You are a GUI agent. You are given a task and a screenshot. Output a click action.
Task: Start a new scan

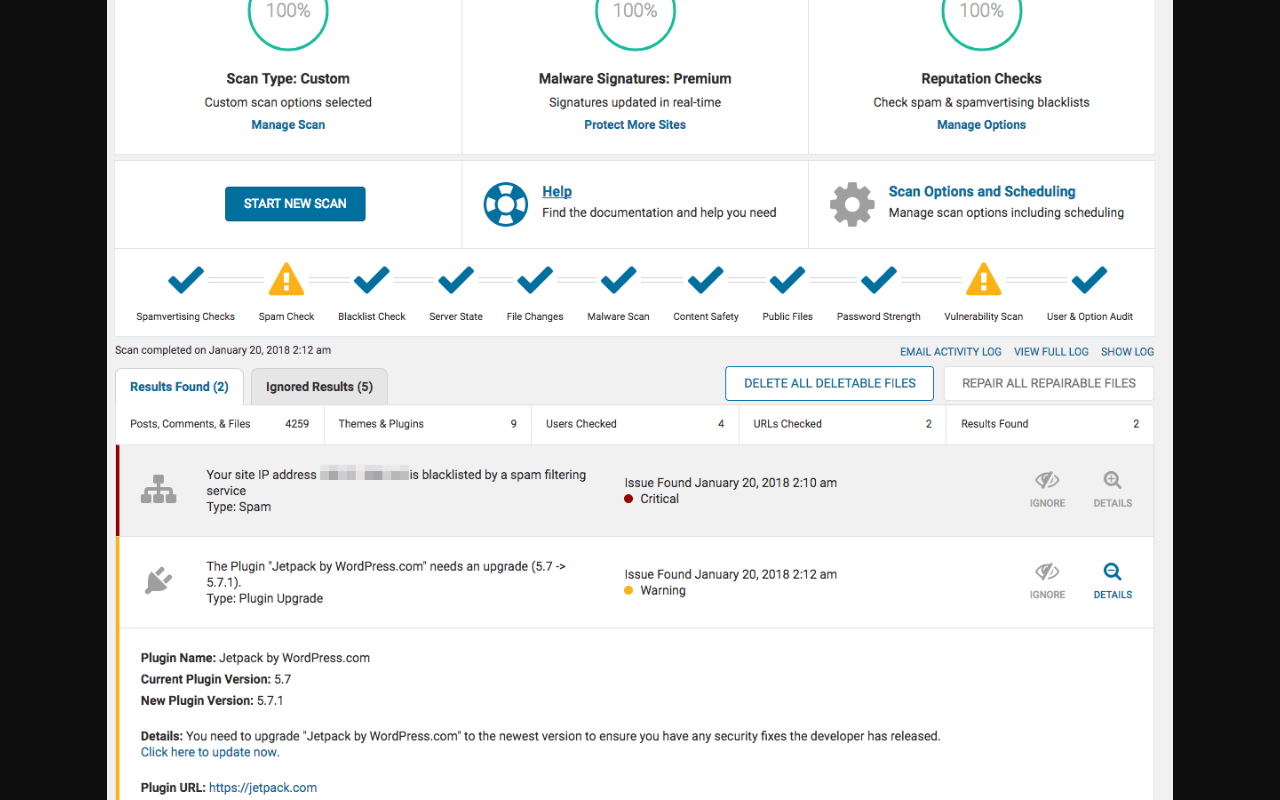pos(295,204)
